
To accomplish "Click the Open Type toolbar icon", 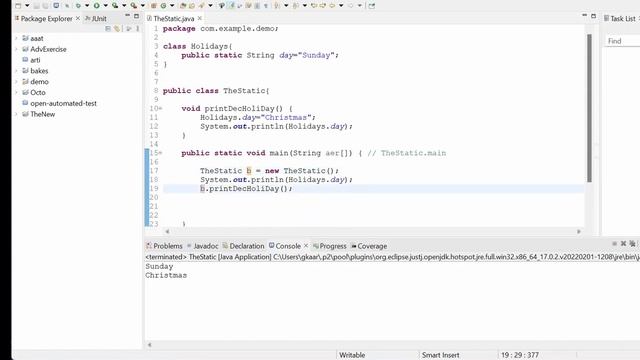I will coord(182,6).
